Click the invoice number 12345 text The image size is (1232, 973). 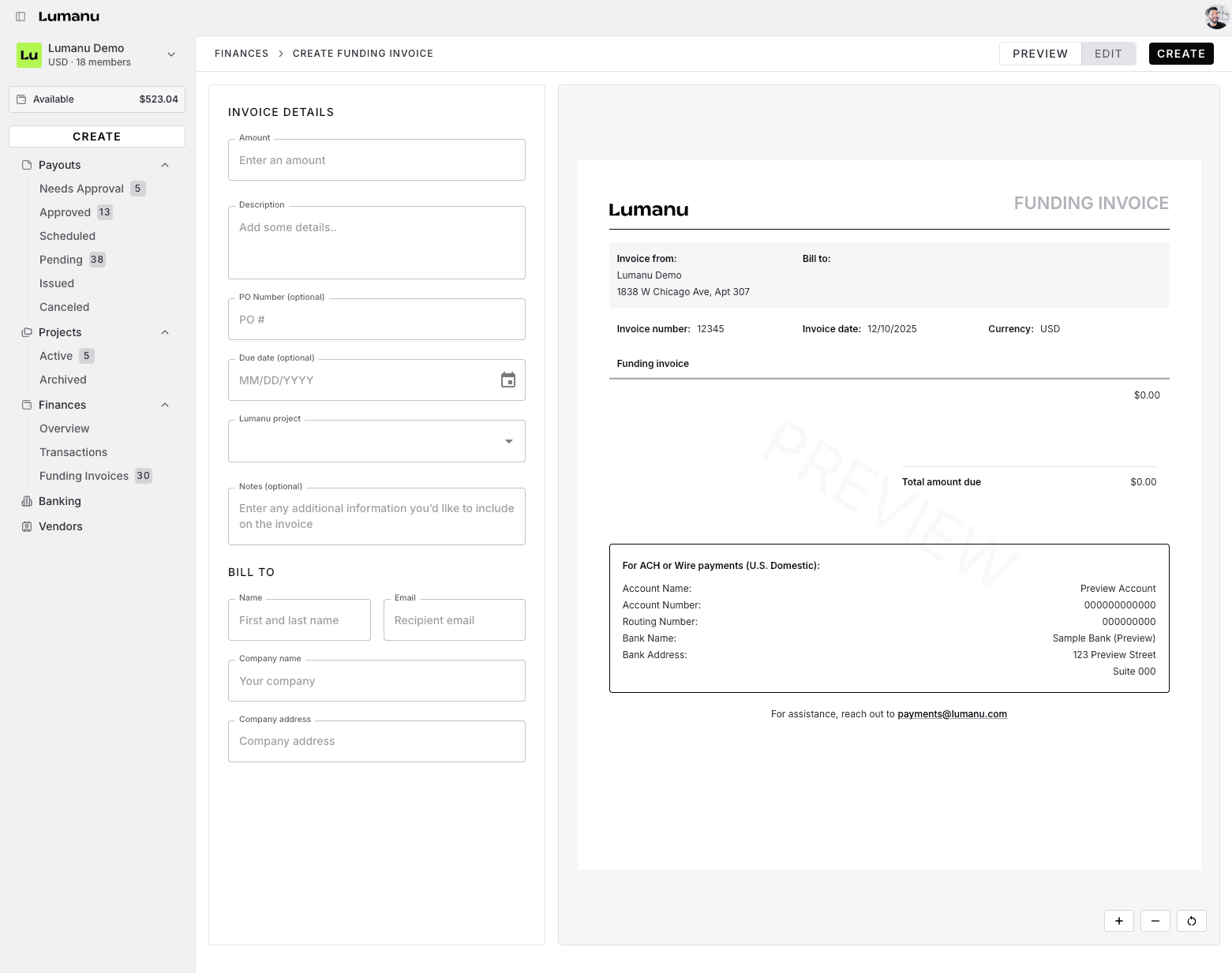pos(710,329)
